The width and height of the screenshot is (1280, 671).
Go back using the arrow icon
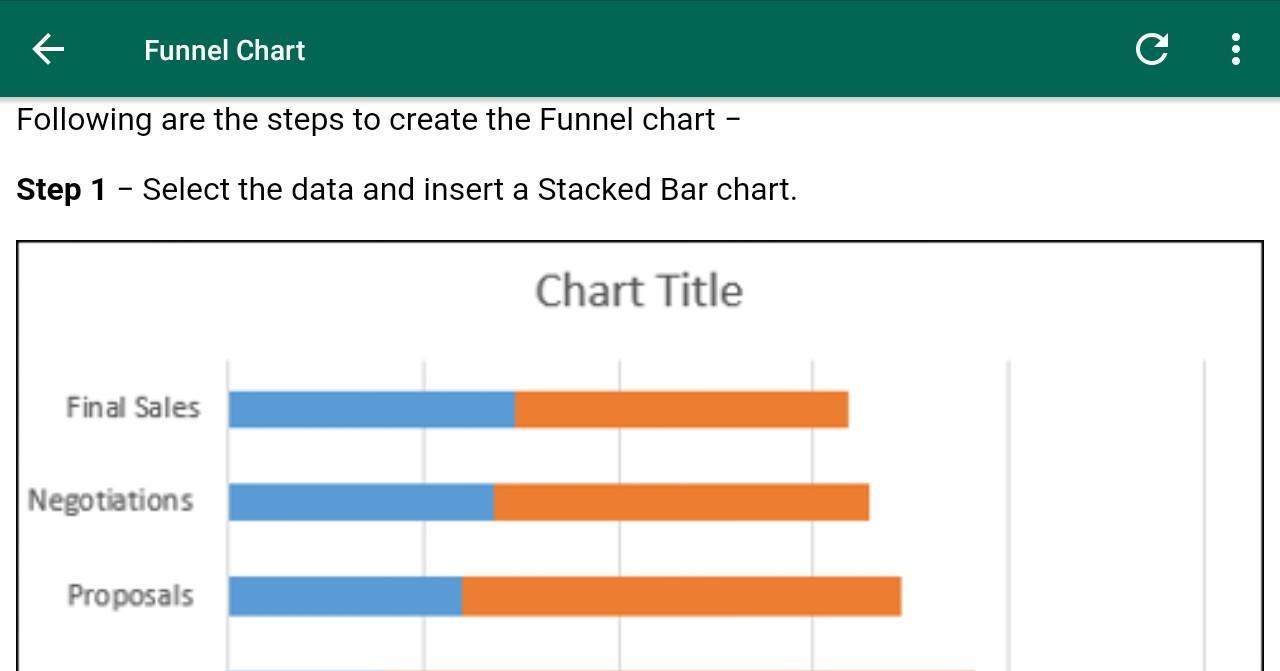(48, 49)
